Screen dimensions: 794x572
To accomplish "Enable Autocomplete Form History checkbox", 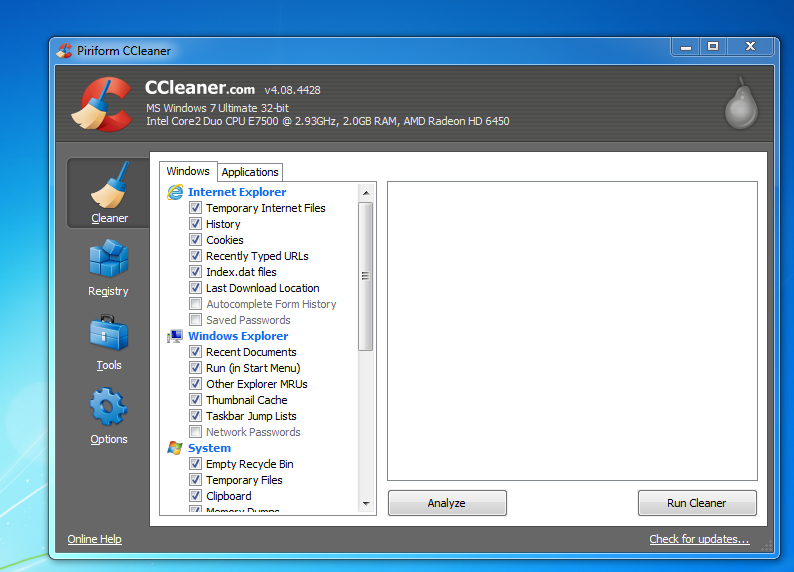I will pos(195,304).
